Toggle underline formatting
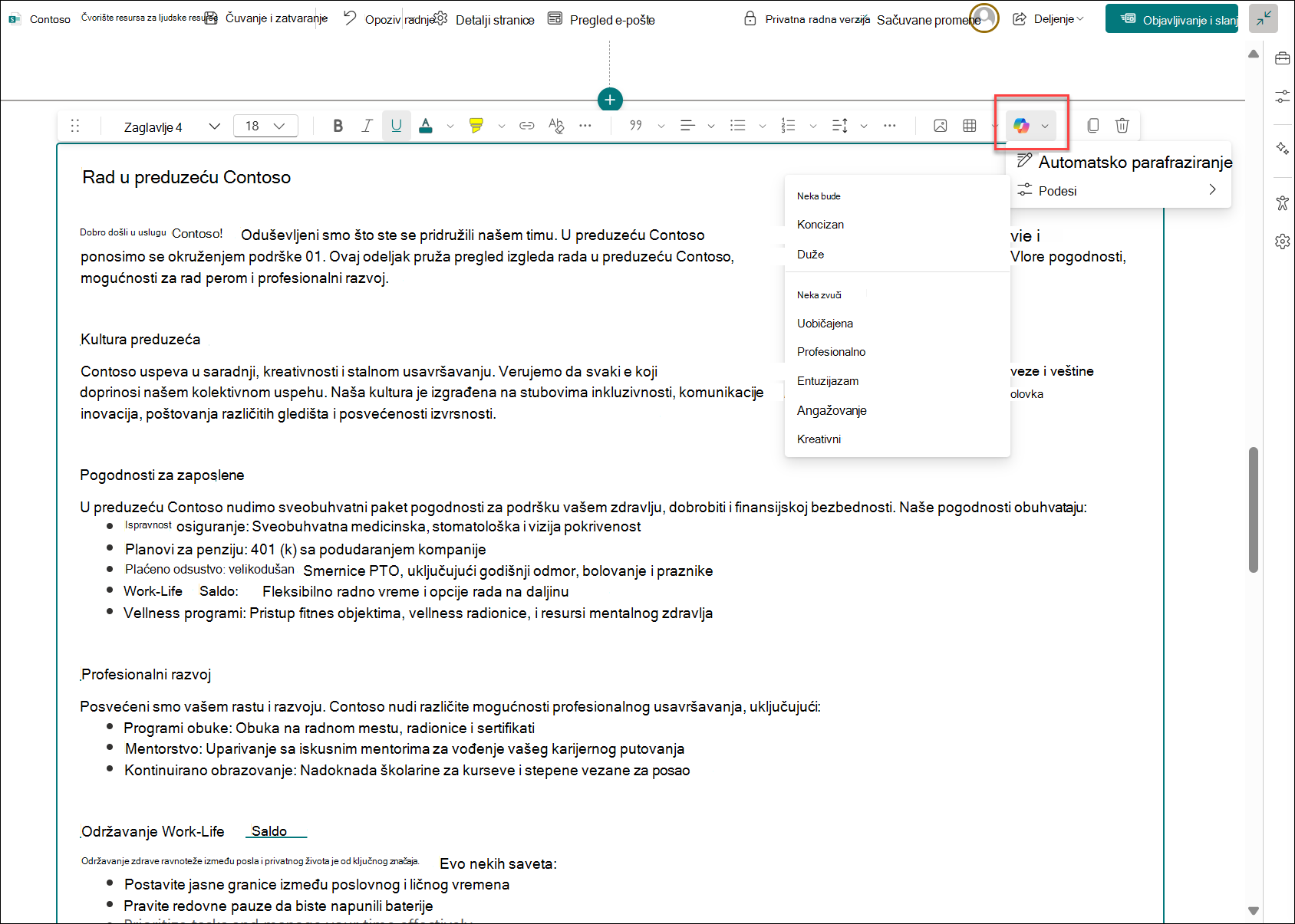Image resolution: width=1295 pixels, height=924 pixels. (x=397, y=126)
